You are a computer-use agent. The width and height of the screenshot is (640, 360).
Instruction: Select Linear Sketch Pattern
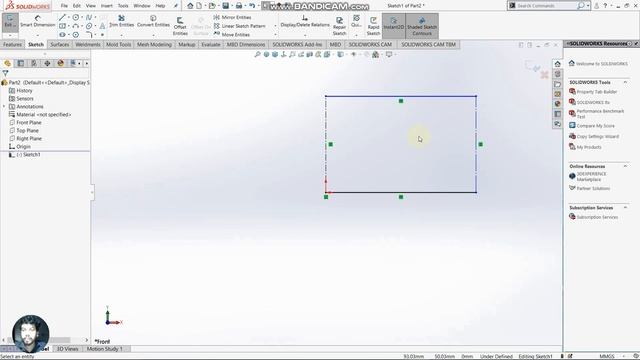coord(240,26)
